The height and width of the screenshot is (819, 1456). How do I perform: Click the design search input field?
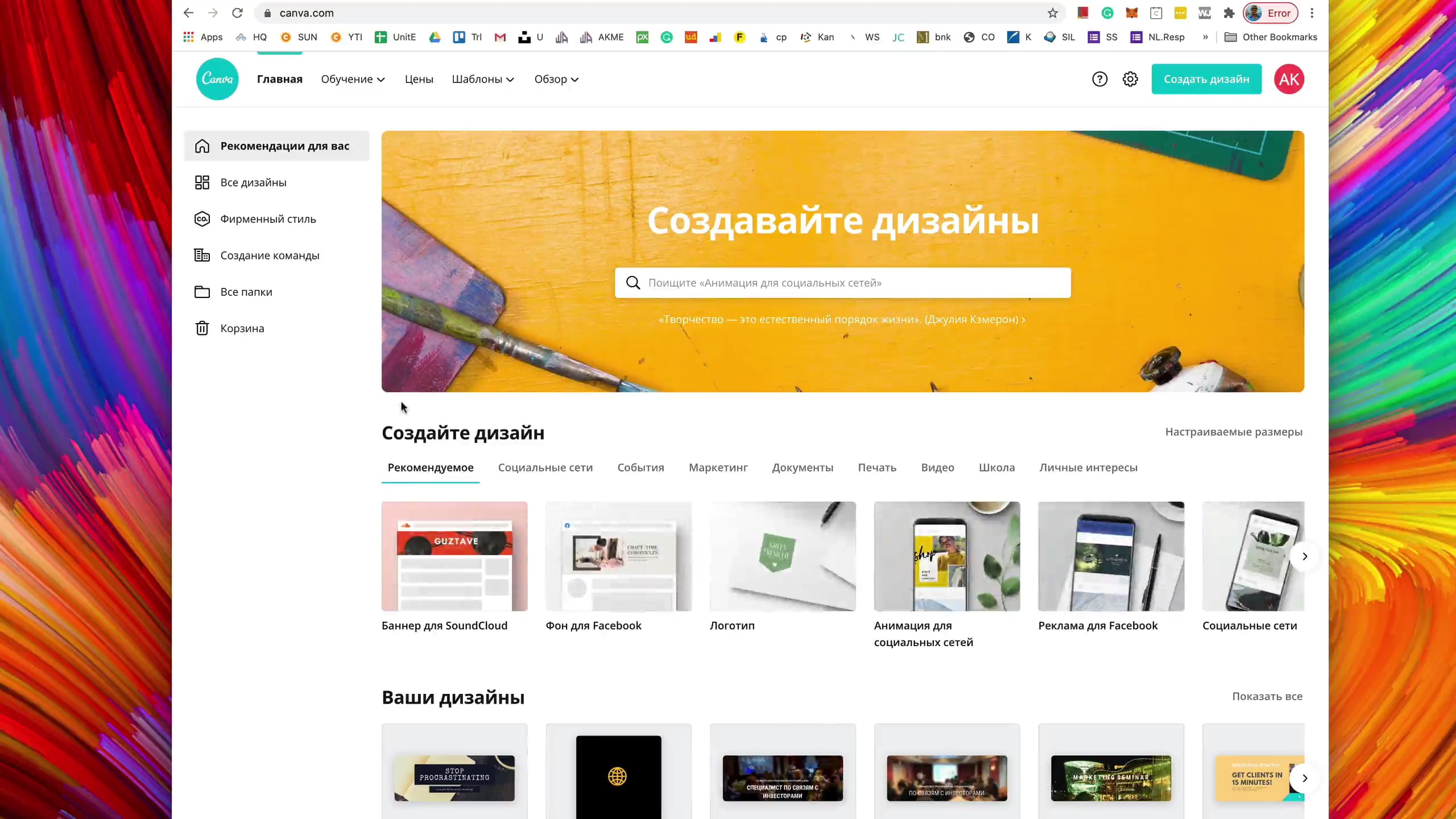tap(842, 283)
